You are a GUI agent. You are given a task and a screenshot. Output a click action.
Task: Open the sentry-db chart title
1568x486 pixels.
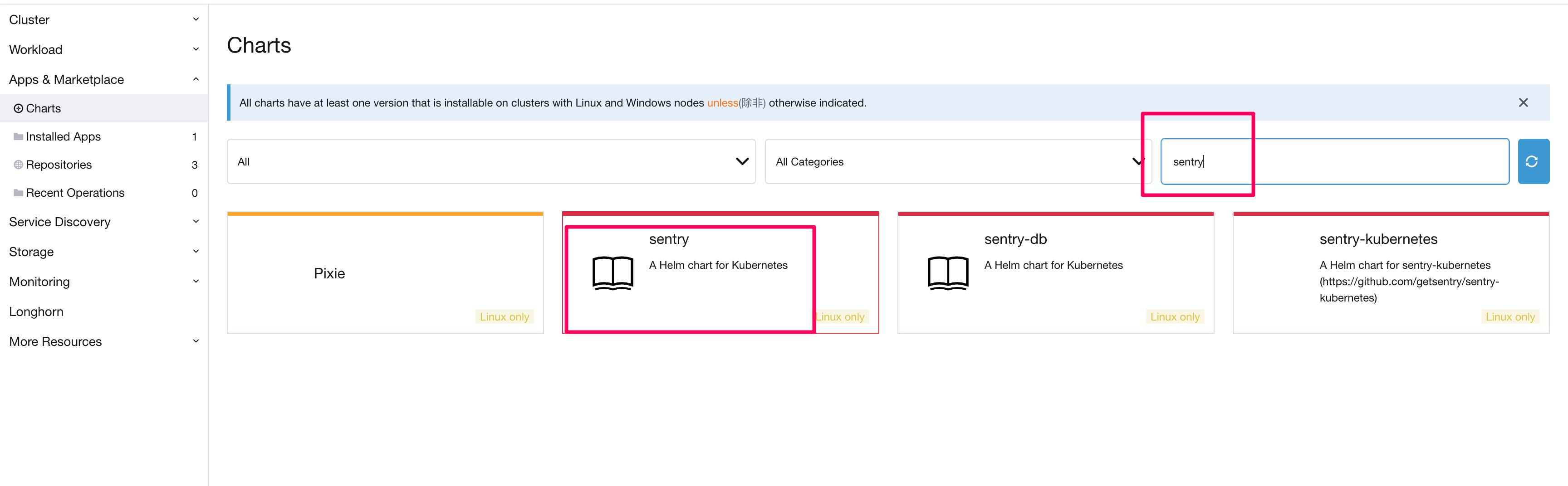[x=1015, y=239]
